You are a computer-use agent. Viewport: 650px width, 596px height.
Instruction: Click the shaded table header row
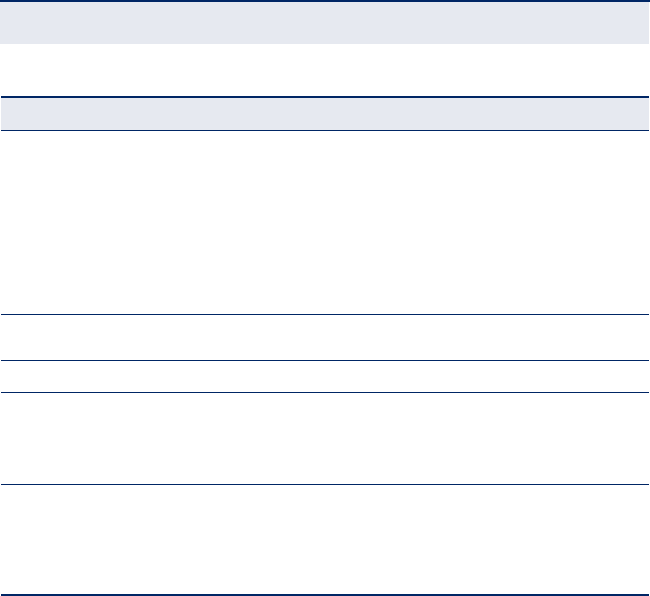(324, 113)
